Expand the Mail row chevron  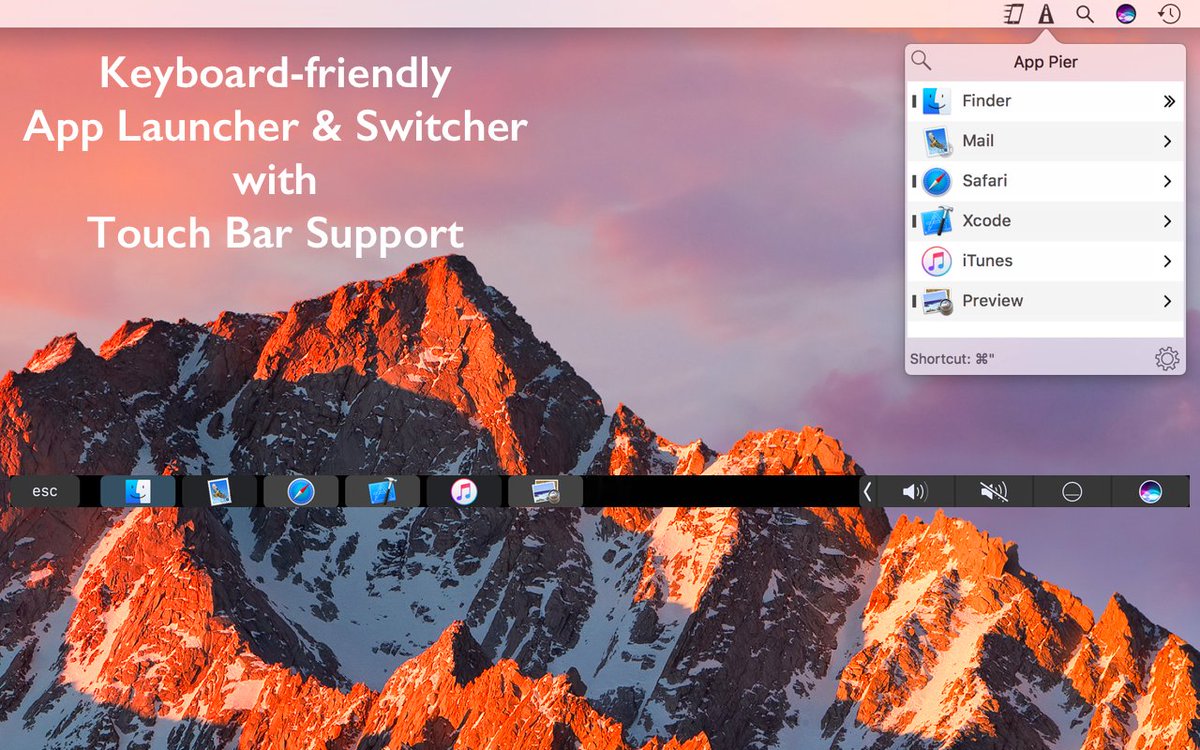point(1167,141)
